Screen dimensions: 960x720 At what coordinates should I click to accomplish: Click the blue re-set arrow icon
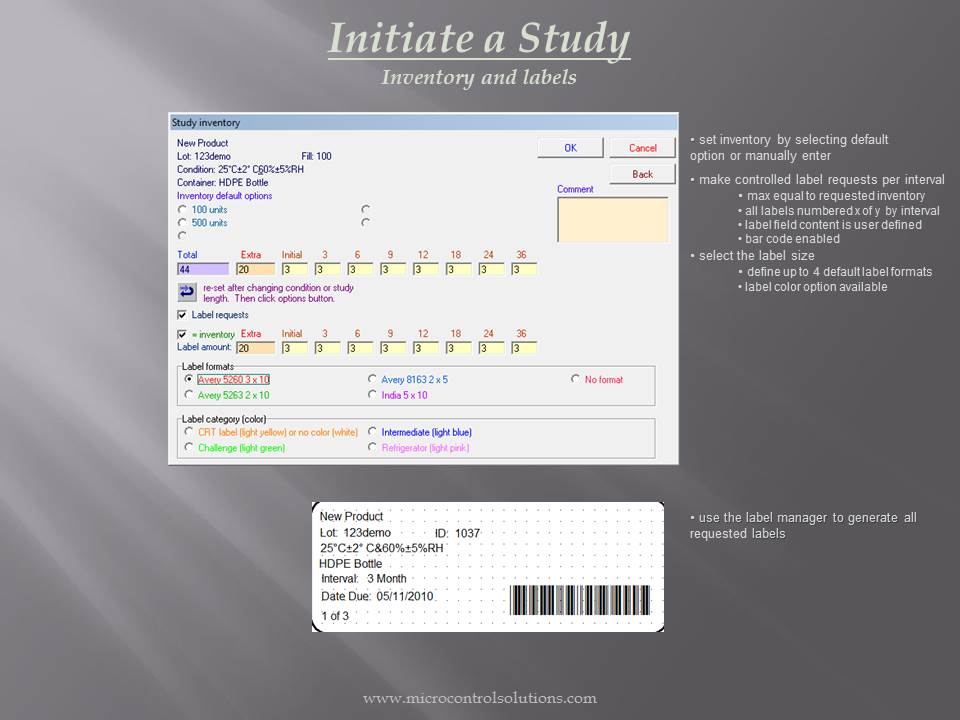click(x=185, y=292)
